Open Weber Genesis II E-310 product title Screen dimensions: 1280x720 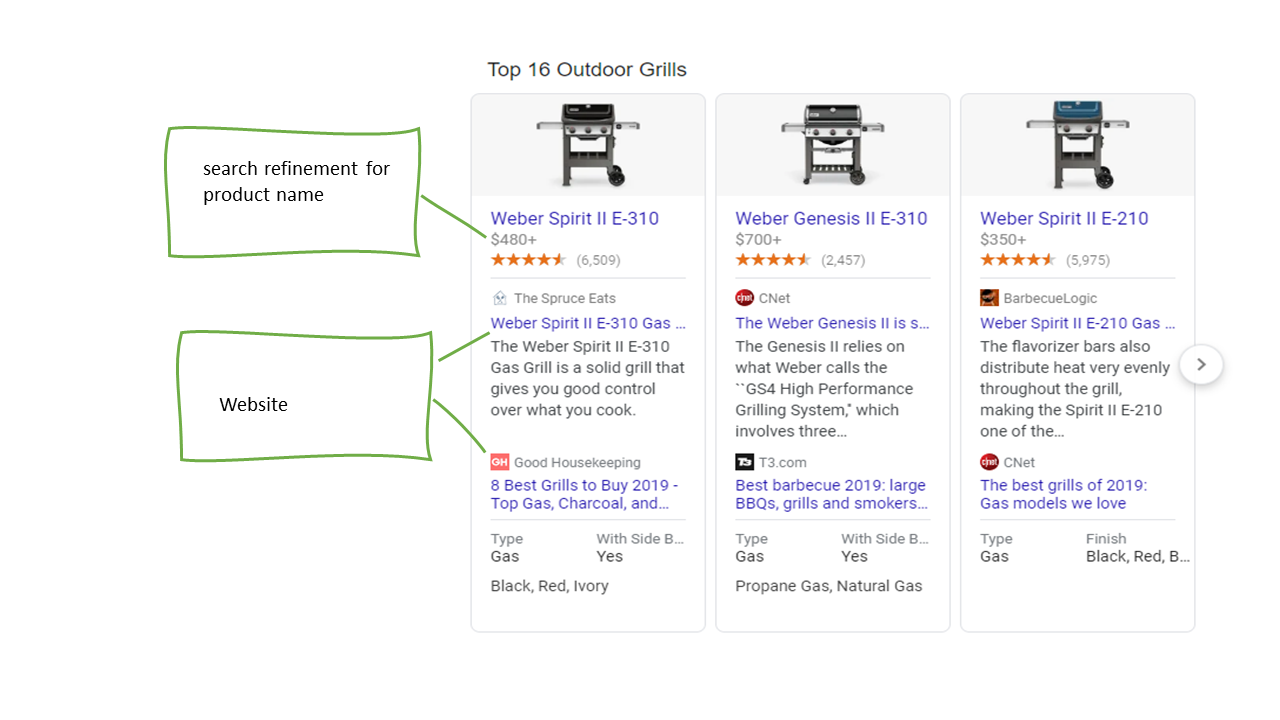coord(831,218)
